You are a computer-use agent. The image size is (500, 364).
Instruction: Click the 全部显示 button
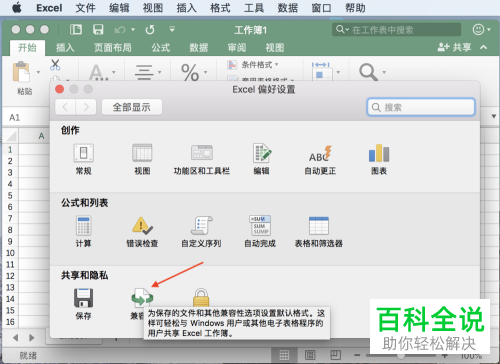[x=132, y=107]
